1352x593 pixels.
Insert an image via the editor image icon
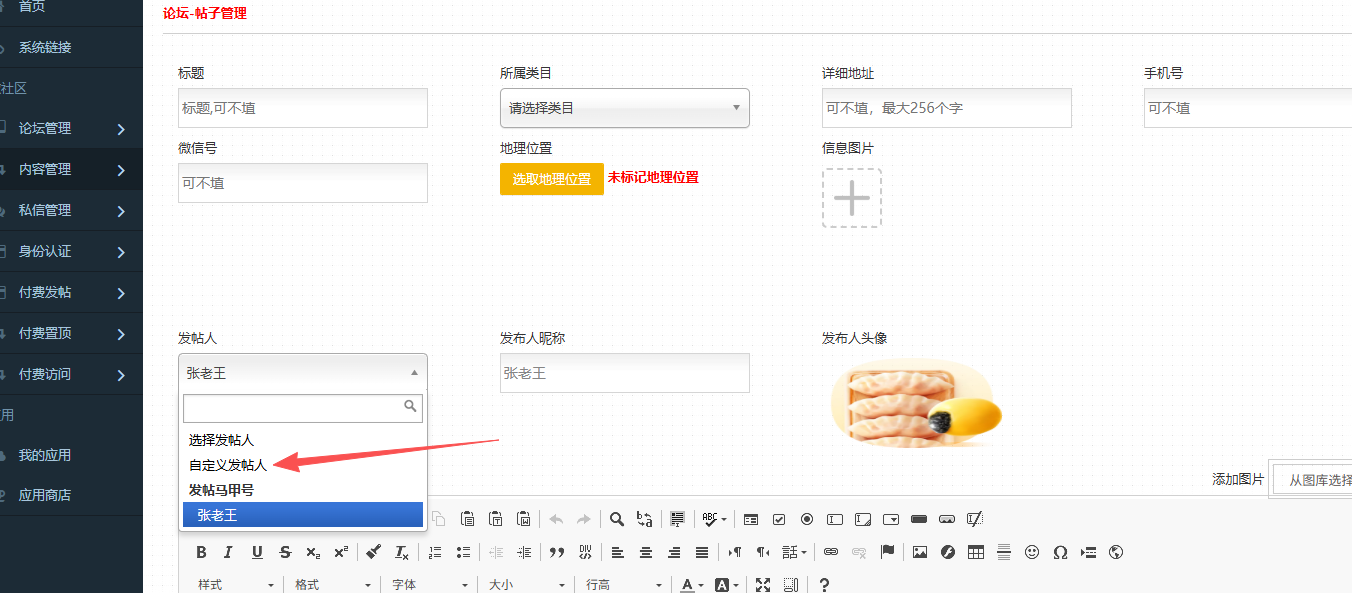[x=920, y=552]
